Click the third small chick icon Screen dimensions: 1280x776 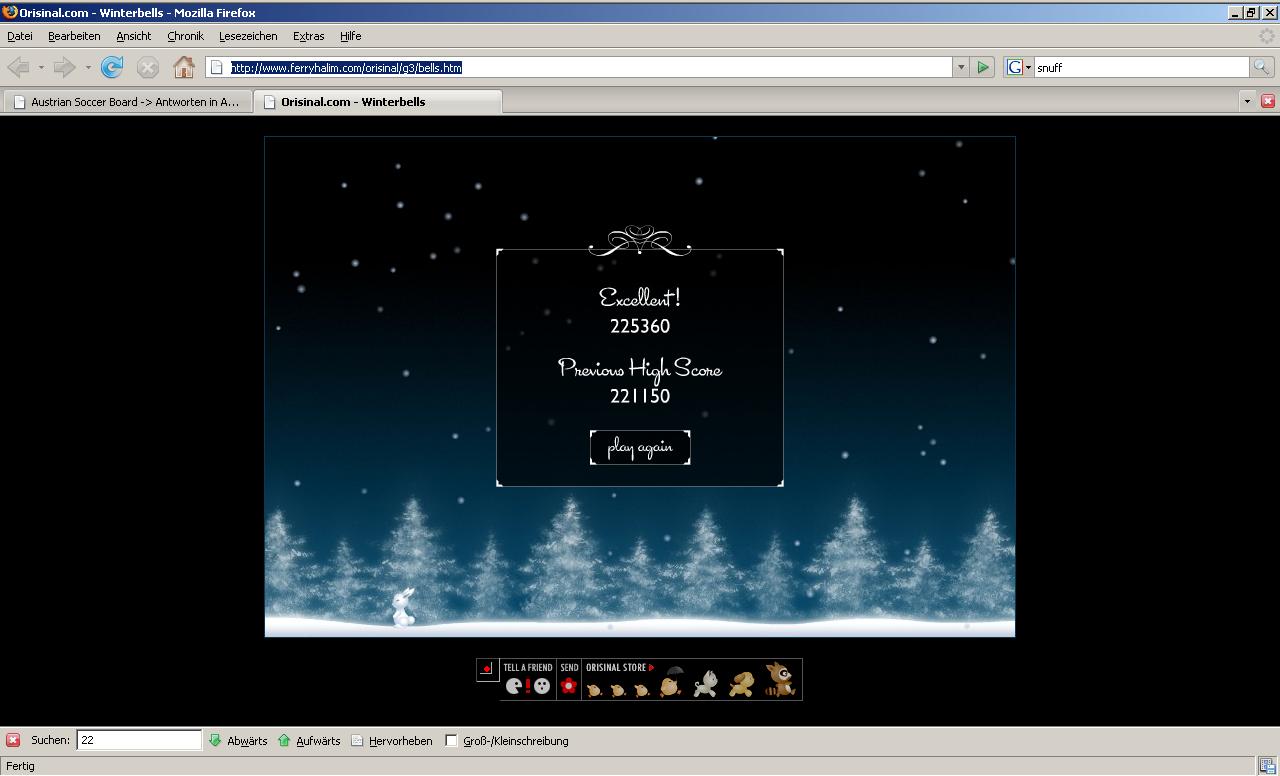point(642,689)
